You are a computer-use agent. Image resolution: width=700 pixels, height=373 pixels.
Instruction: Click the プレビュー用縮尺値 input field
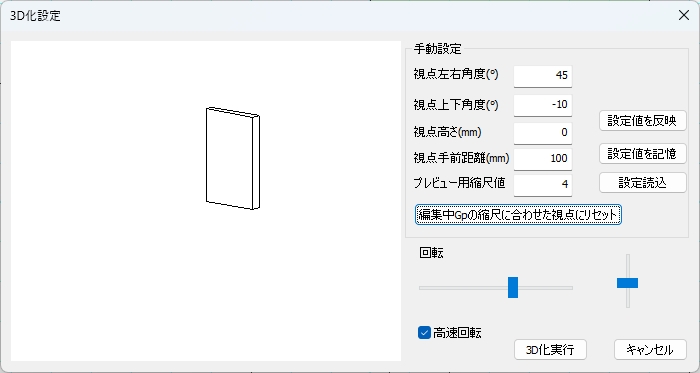click(x=543, y=185)
